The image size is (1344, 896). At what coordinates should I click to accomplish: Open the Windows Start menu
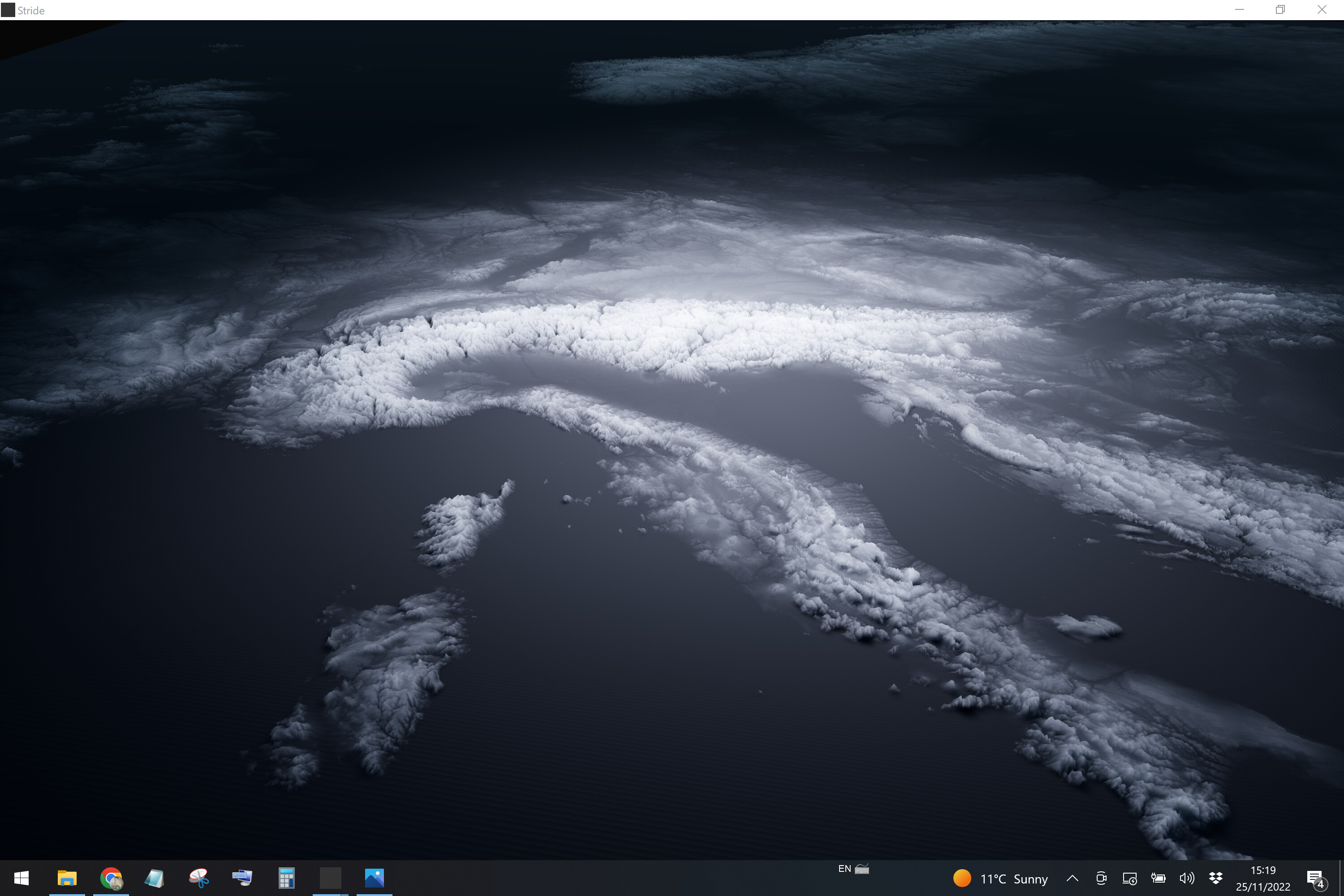(x=21, y=878)
